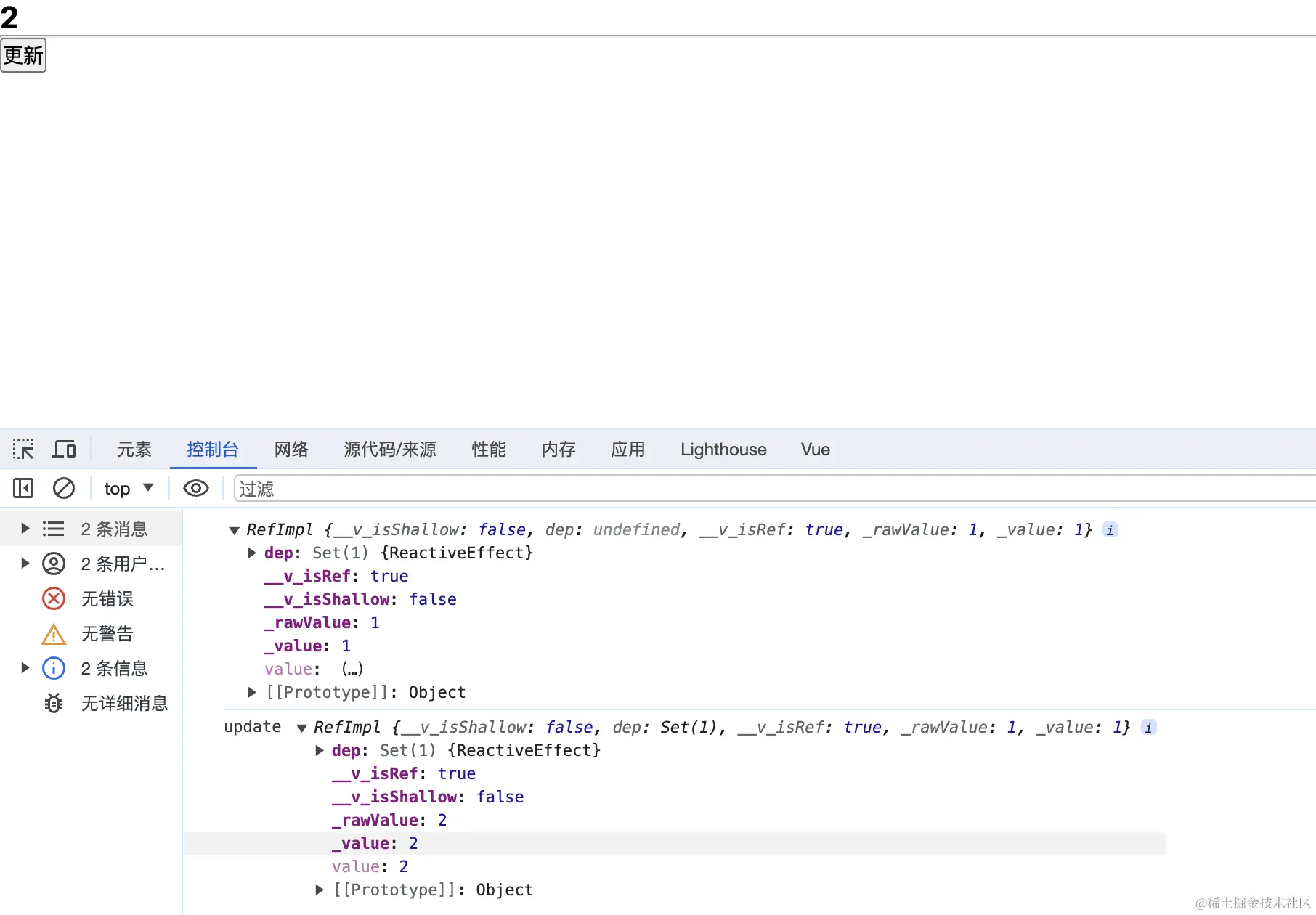Select __v_isShallow: false in first RefImpl
This screenshot has height=915, width=1316.
pyautogui.click(x=360, y=599)
